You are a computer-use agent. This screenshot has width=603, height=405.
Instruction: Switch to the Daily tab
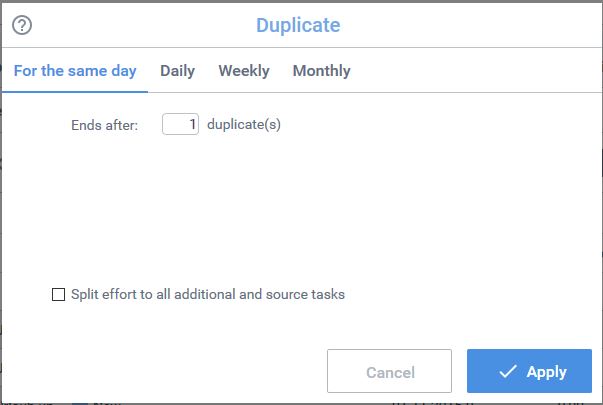click(177, 71)
